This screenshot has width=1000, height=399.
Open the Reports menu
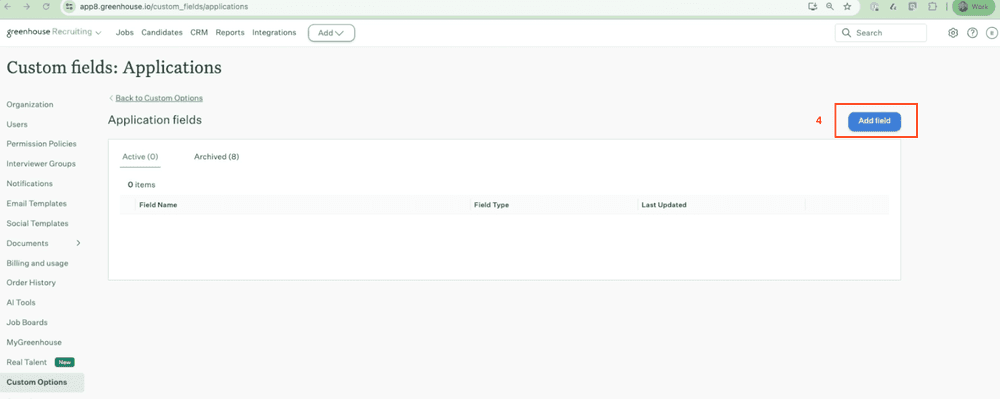(x=230, y=33)
